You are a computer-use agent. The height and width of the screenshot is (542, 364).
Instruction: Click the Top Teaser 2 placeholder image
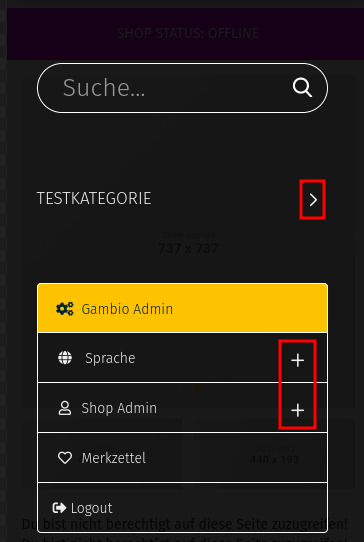pos(274,454)
